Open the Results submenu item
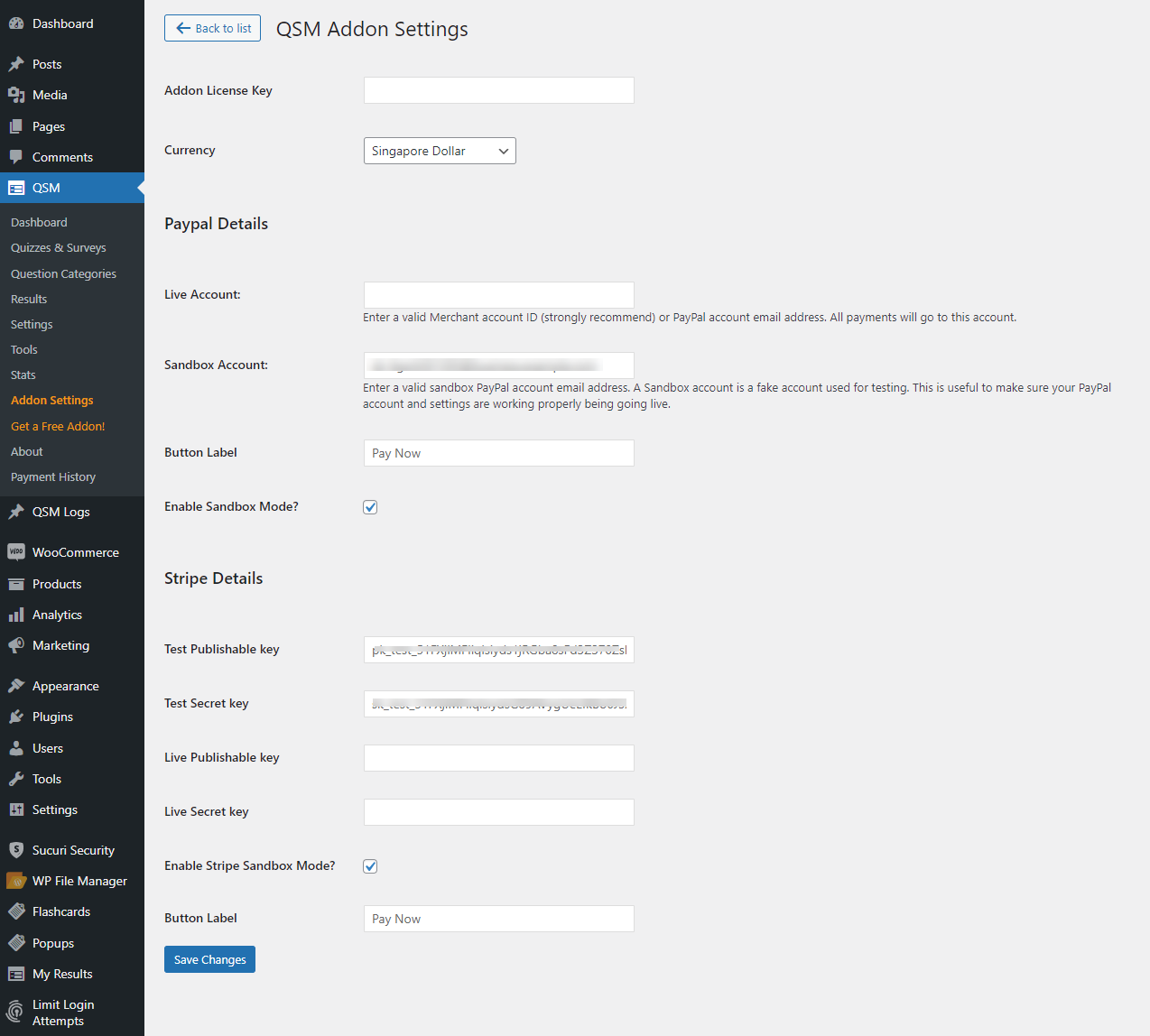The width and height of the screenshot is (1150, 1036). coord(29,299)
